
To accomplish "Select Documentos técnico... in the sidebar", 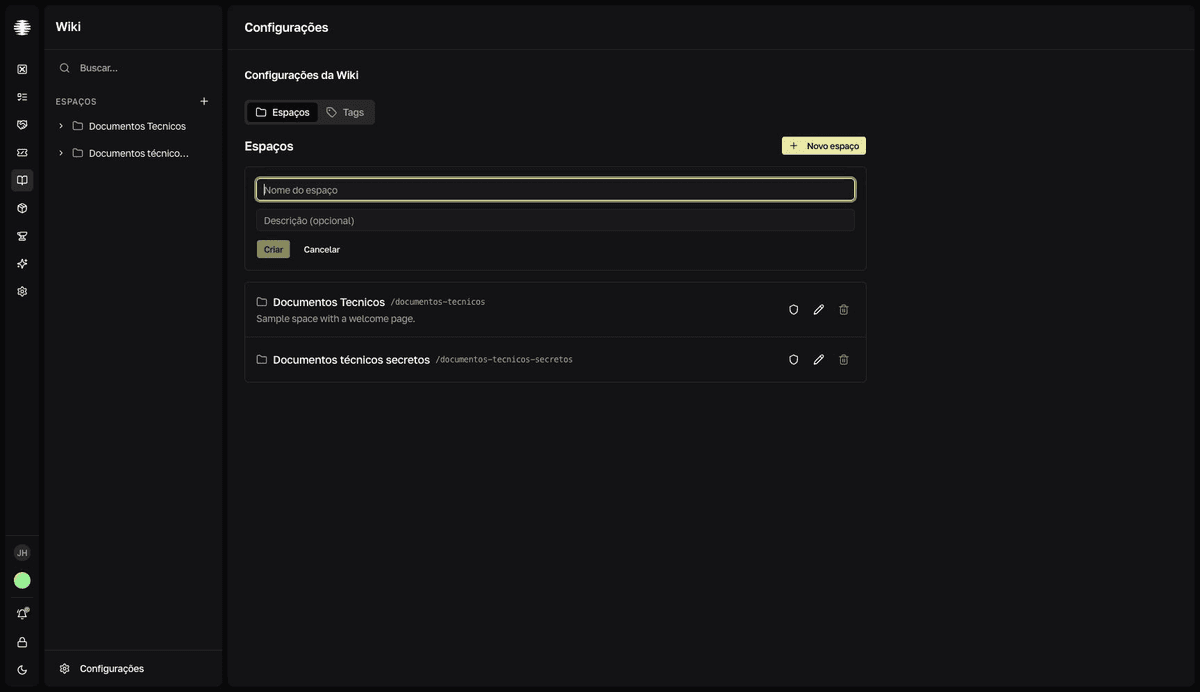I will (x=138, y=153).
